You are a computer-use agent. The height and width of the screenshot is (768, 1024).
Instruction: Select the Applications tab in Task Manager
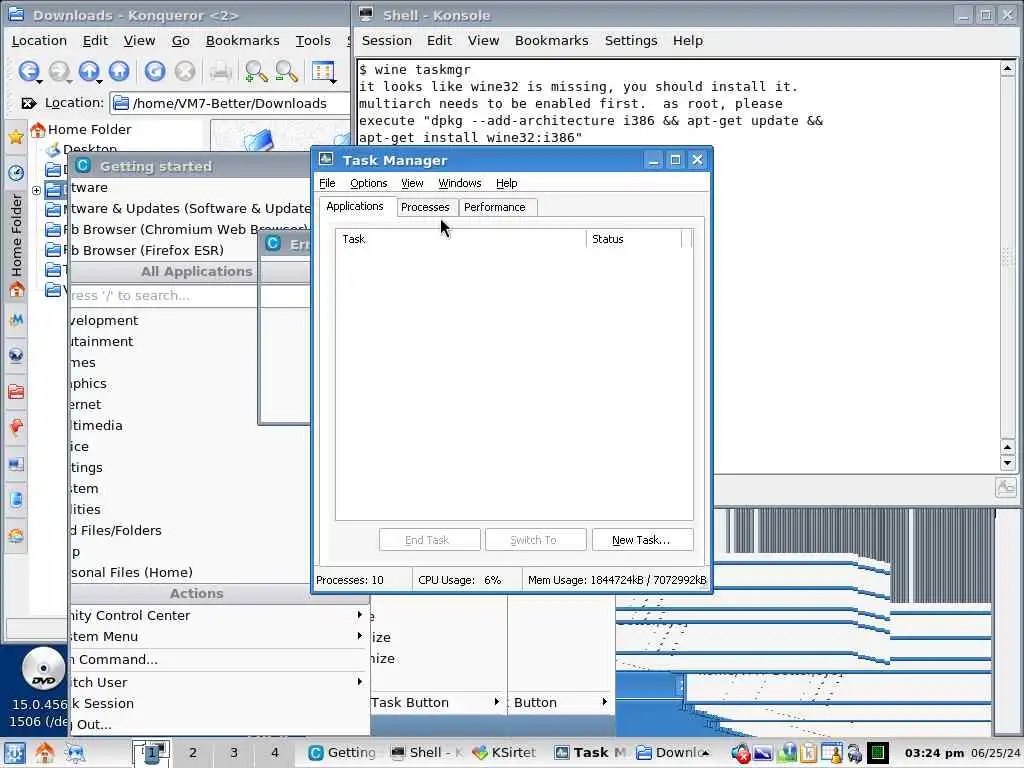pos(355,206)
